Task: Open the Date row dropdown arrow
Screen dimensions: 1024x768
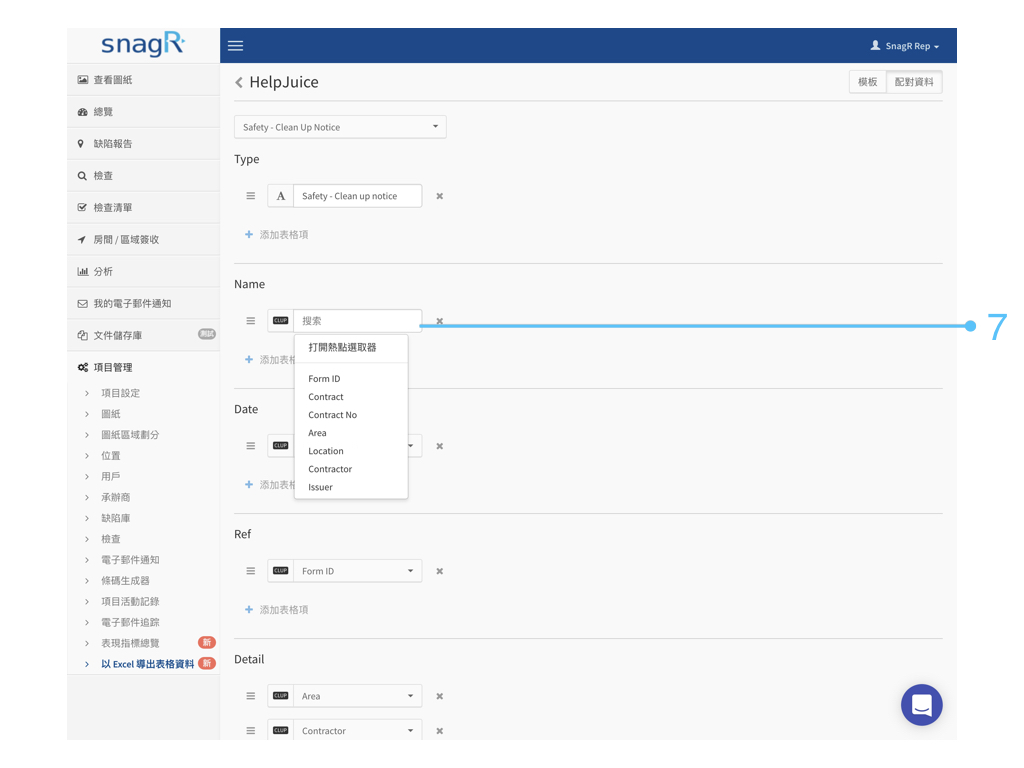Action: (411, 446)
